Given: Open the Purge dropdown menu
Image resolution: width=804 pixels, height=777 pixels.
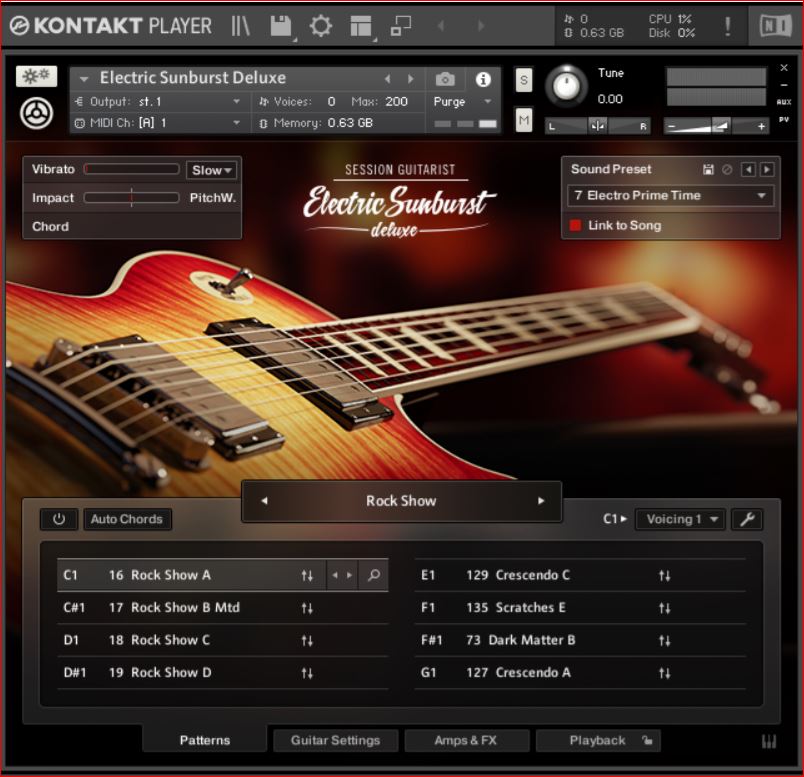Looking at the screenshot, I should tap(463, 102).
